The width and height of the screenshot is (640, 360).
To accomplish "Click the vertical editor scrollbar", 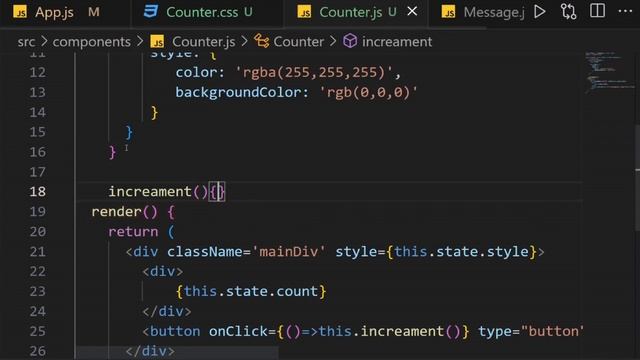I will [637, 178].
